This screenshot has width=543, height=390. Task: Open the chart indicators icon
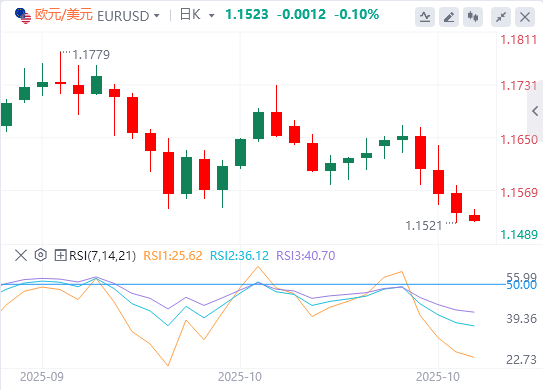click(x=425, y=17)
